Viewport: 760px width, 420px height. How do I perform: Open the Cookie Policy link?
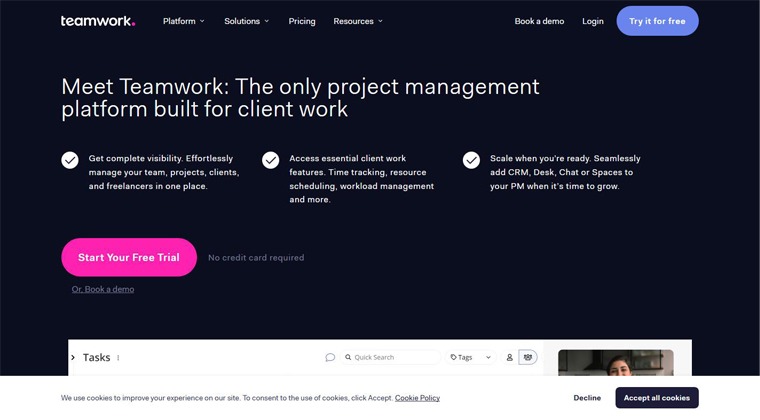coord(417,398)
